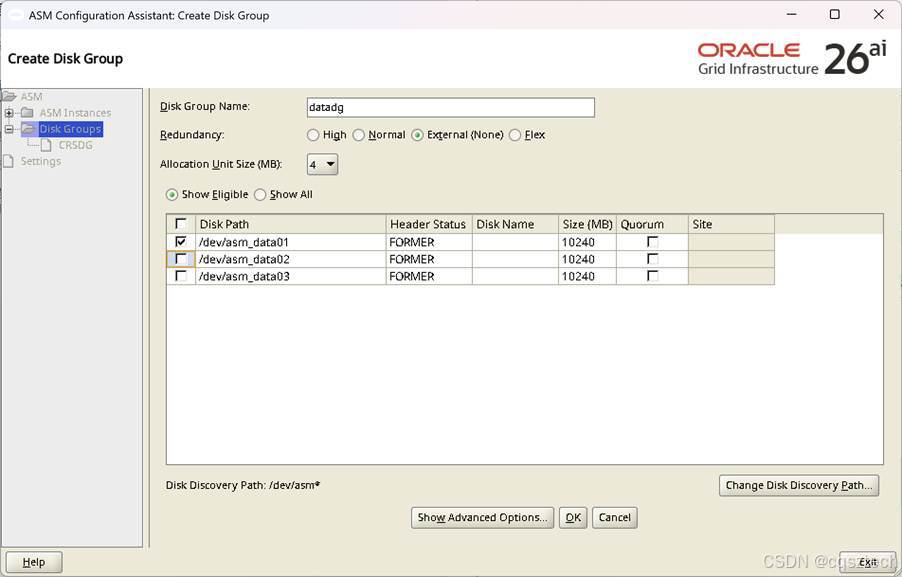902x577 pixels.
Task: Toggle the select-all disks header checkbox
Action: pos(181,223)
